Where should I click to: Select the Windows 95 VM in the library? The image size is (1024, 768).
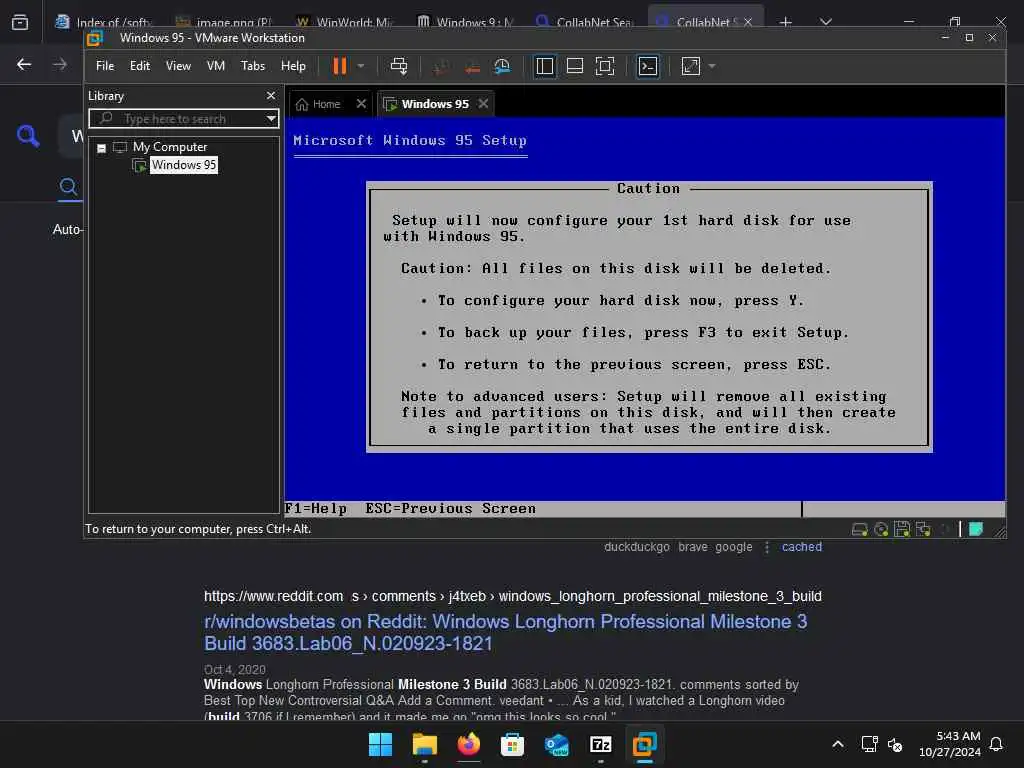point(184,165)
